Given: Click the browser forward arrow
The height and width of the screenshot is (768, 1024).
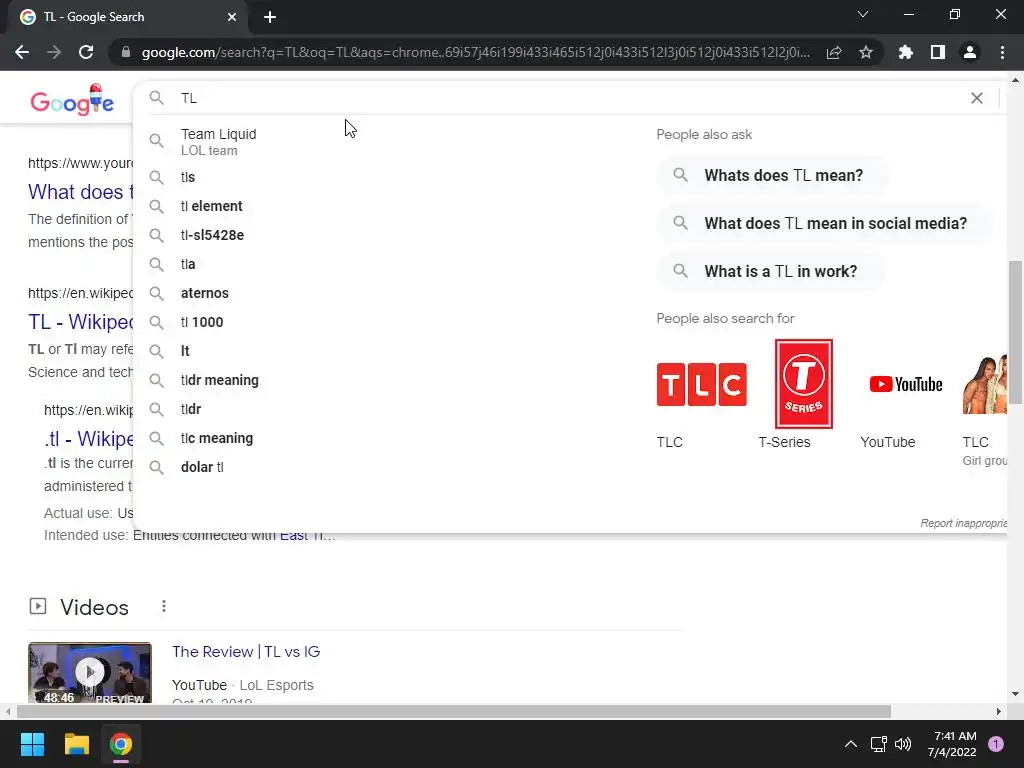Looking at the screenshot, I should click(x=54, y=52).
